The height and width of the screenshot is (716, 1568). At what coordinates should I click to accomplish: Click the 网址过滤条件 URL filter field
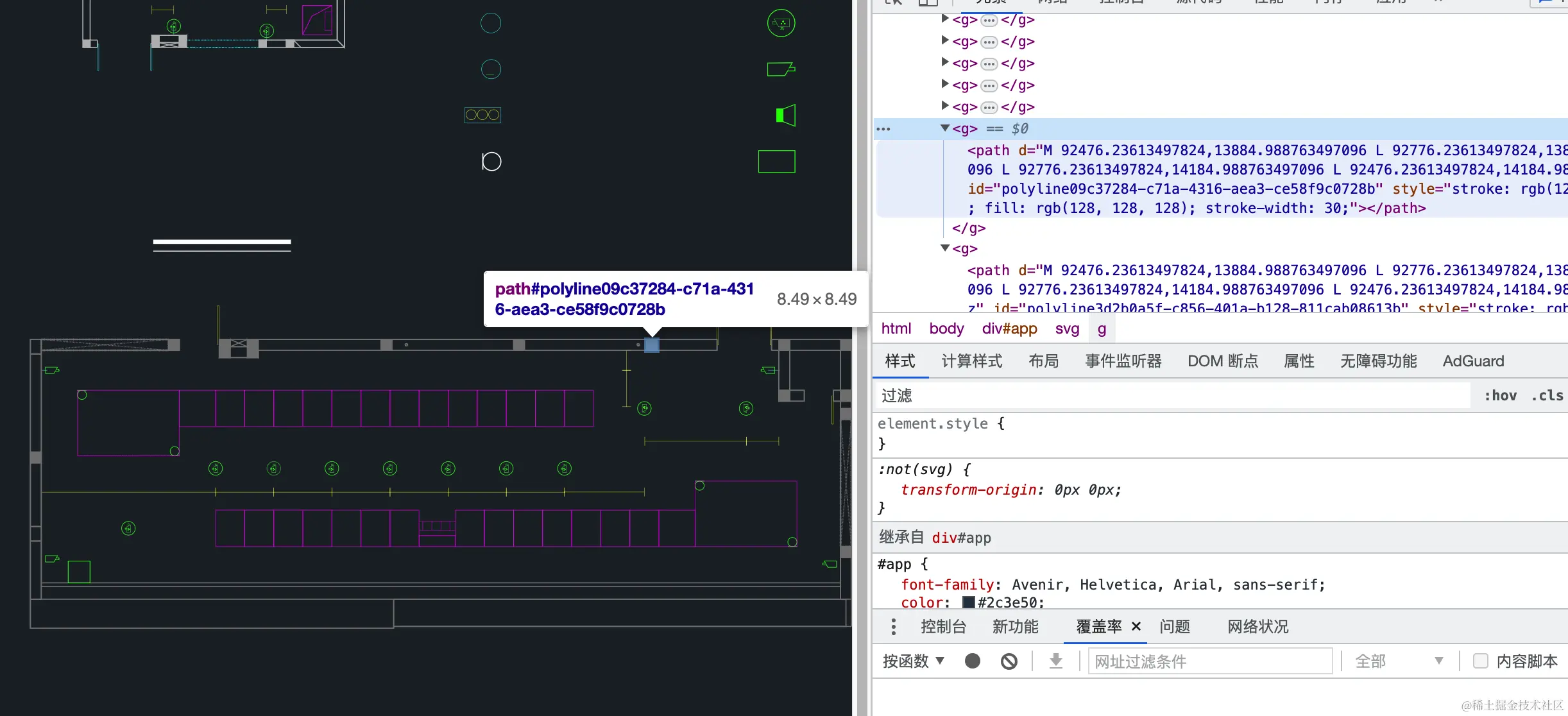(1209, 661)
